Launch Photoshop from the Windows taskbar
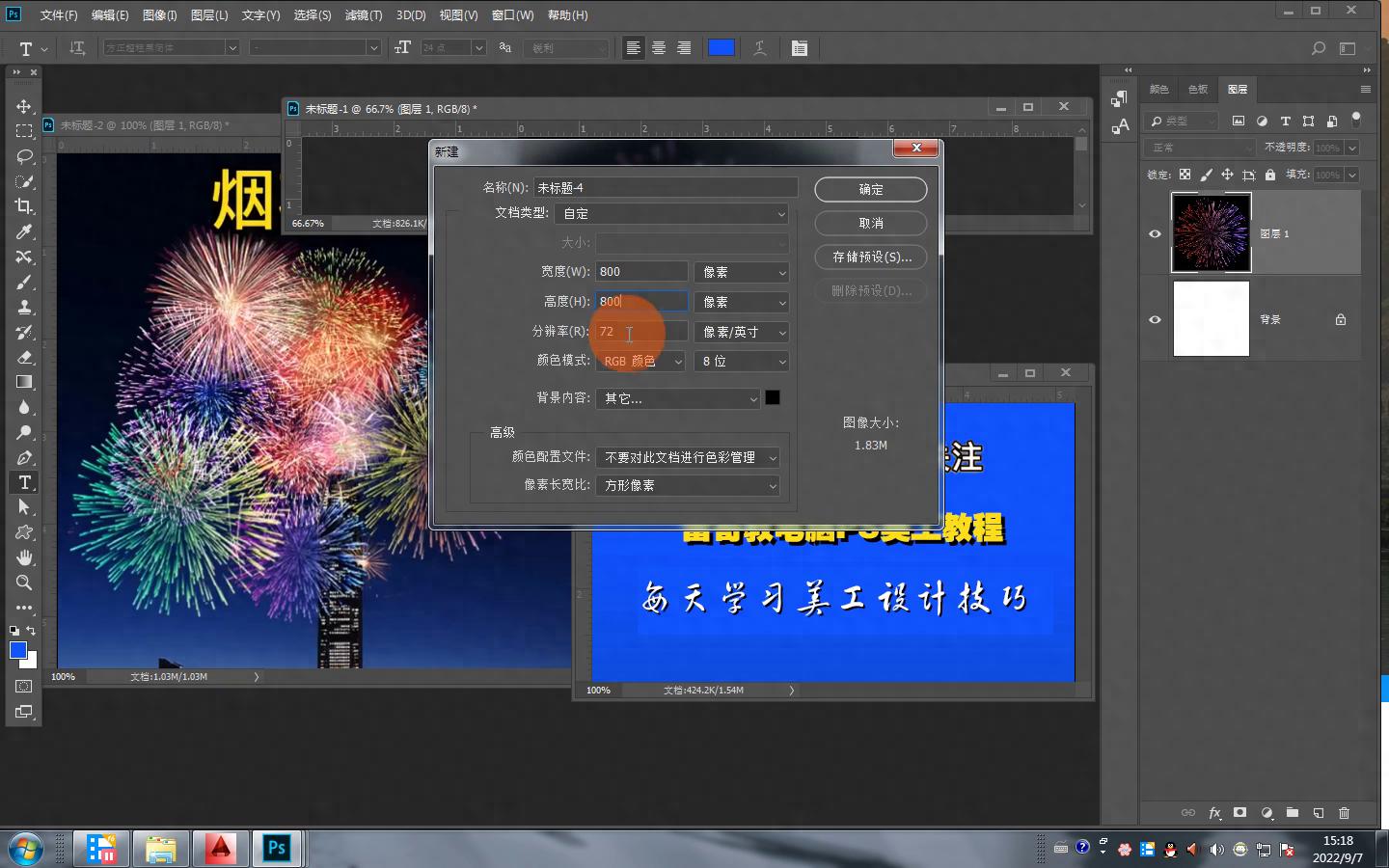1389x868 pixels. (277, 849)
